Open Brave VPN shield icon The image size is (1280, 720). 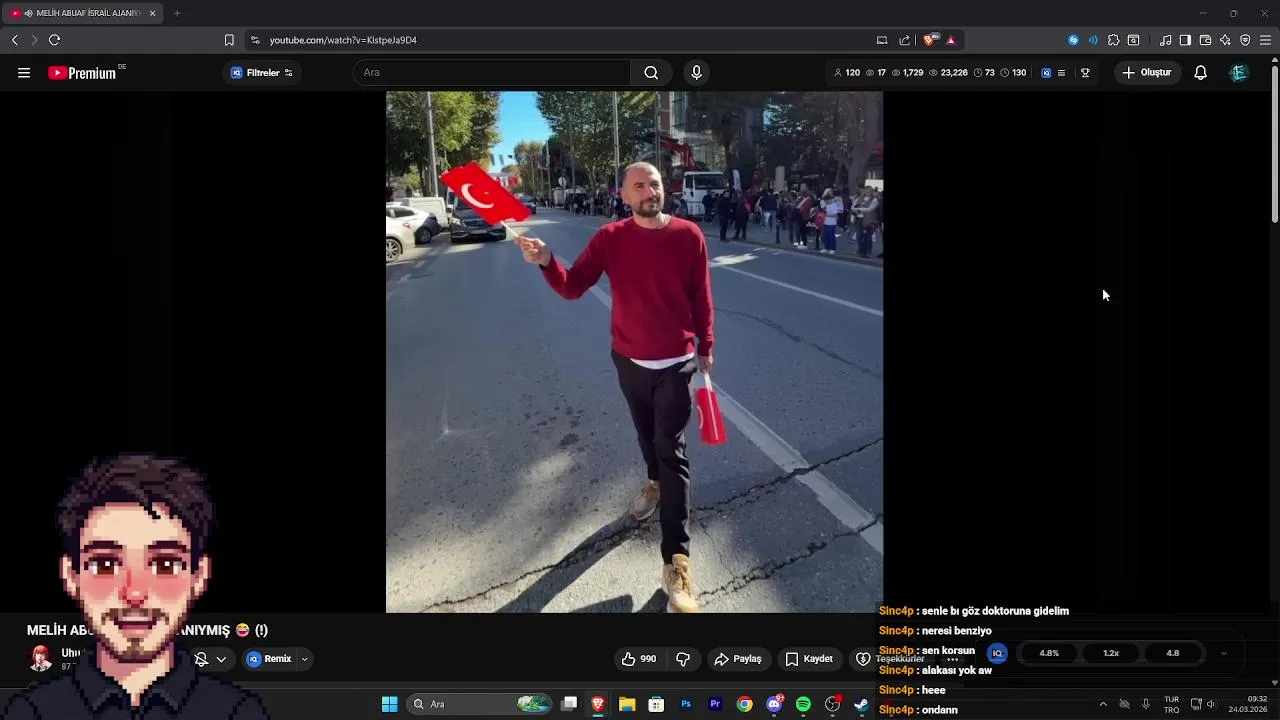(x=1245, y=40)
